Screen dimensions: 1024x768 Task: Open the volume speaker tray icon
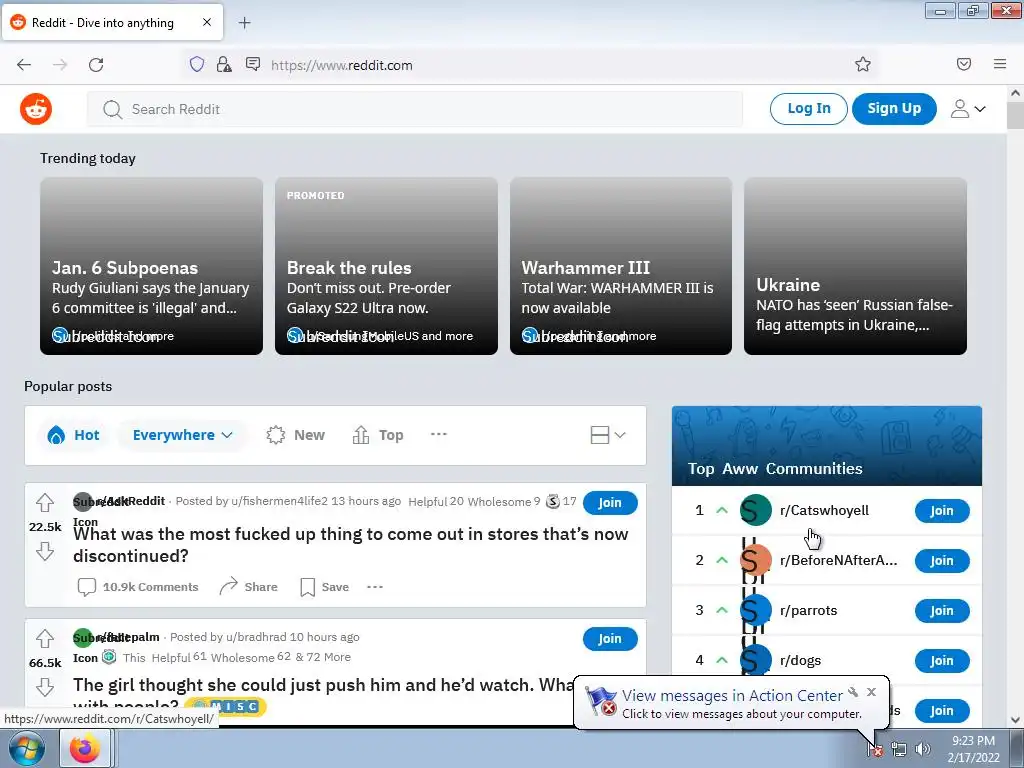coord(922,750)
